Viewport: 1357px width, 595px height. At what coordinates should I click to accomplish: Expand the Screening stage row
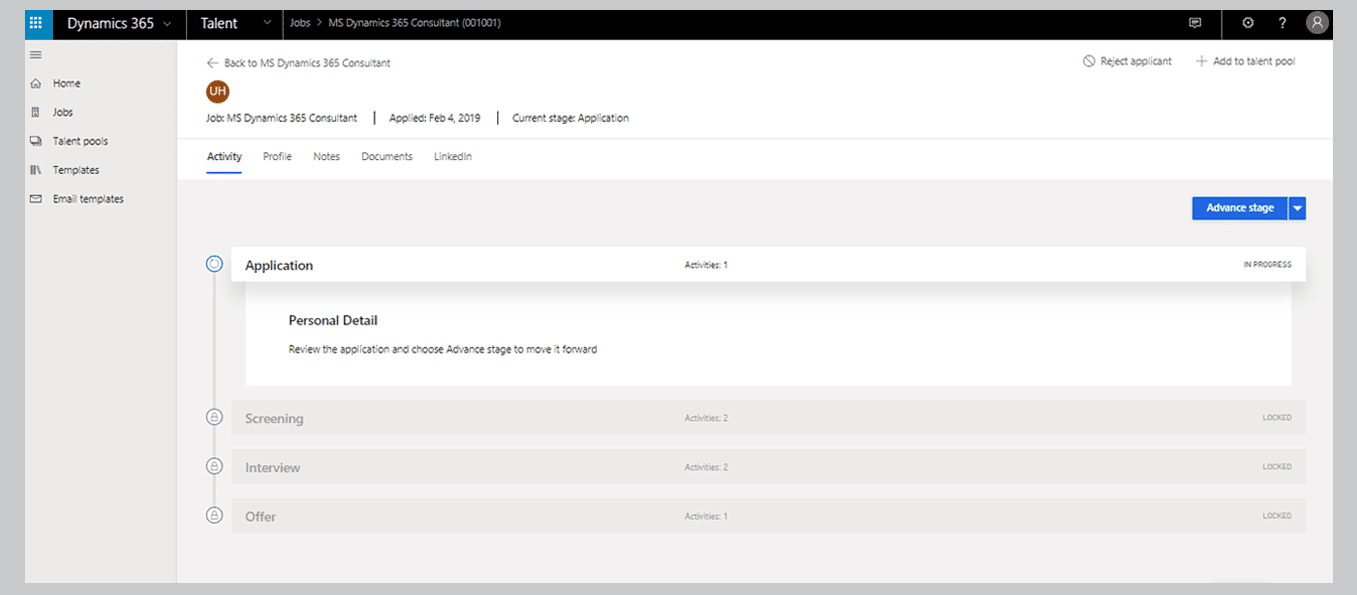point(768,417)
